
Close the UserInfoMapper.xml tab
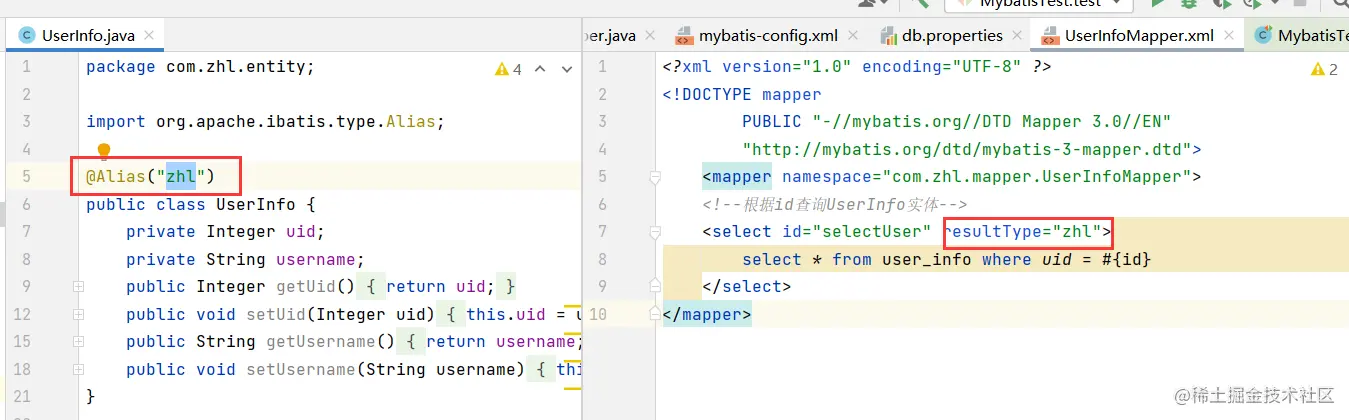(1230, 36)
